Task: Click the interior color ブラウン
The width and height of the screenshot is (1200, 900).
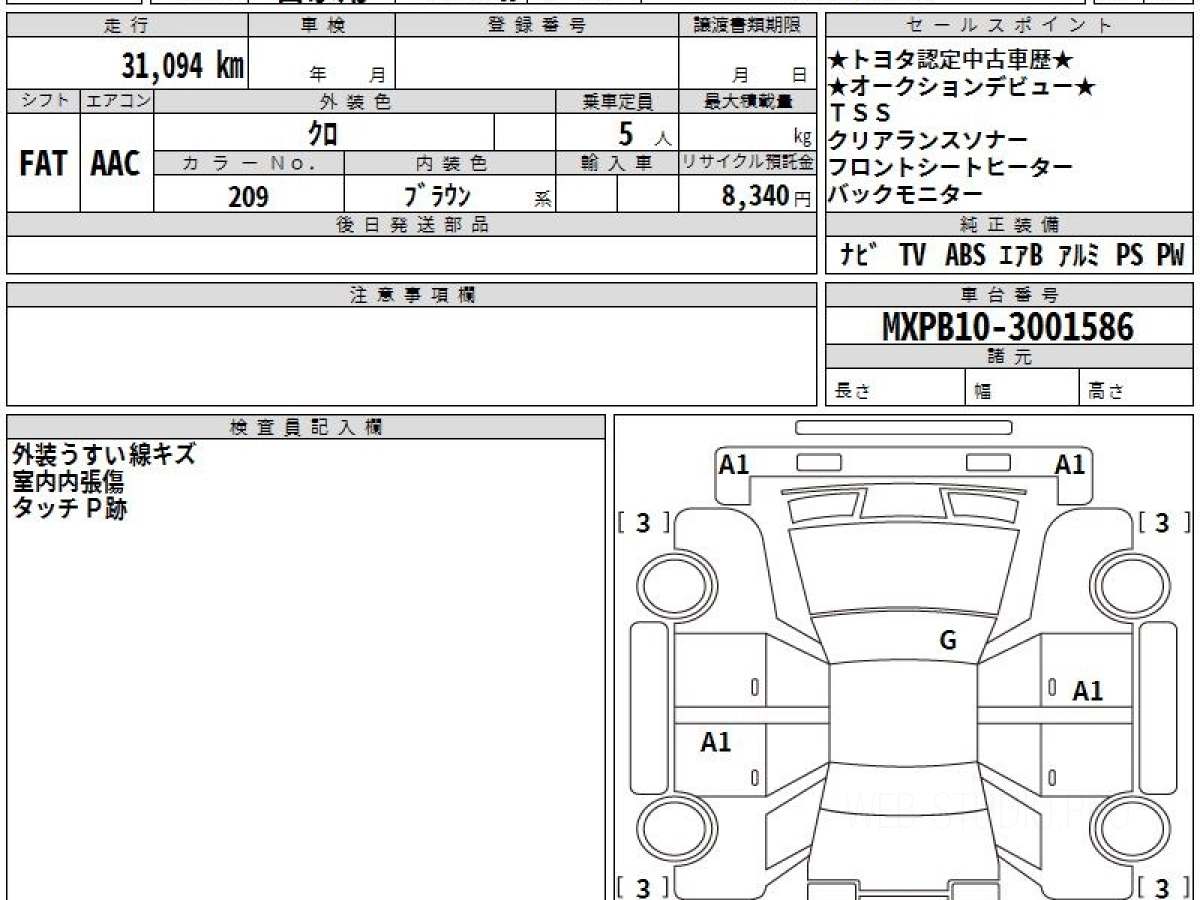Action: pos(437,196)
